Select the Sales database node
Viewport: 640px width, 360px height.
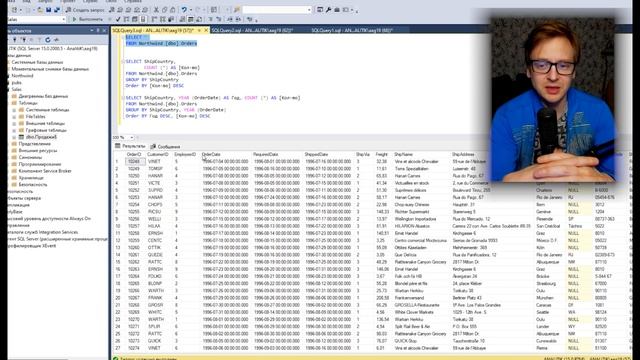(x=17, y=89)
